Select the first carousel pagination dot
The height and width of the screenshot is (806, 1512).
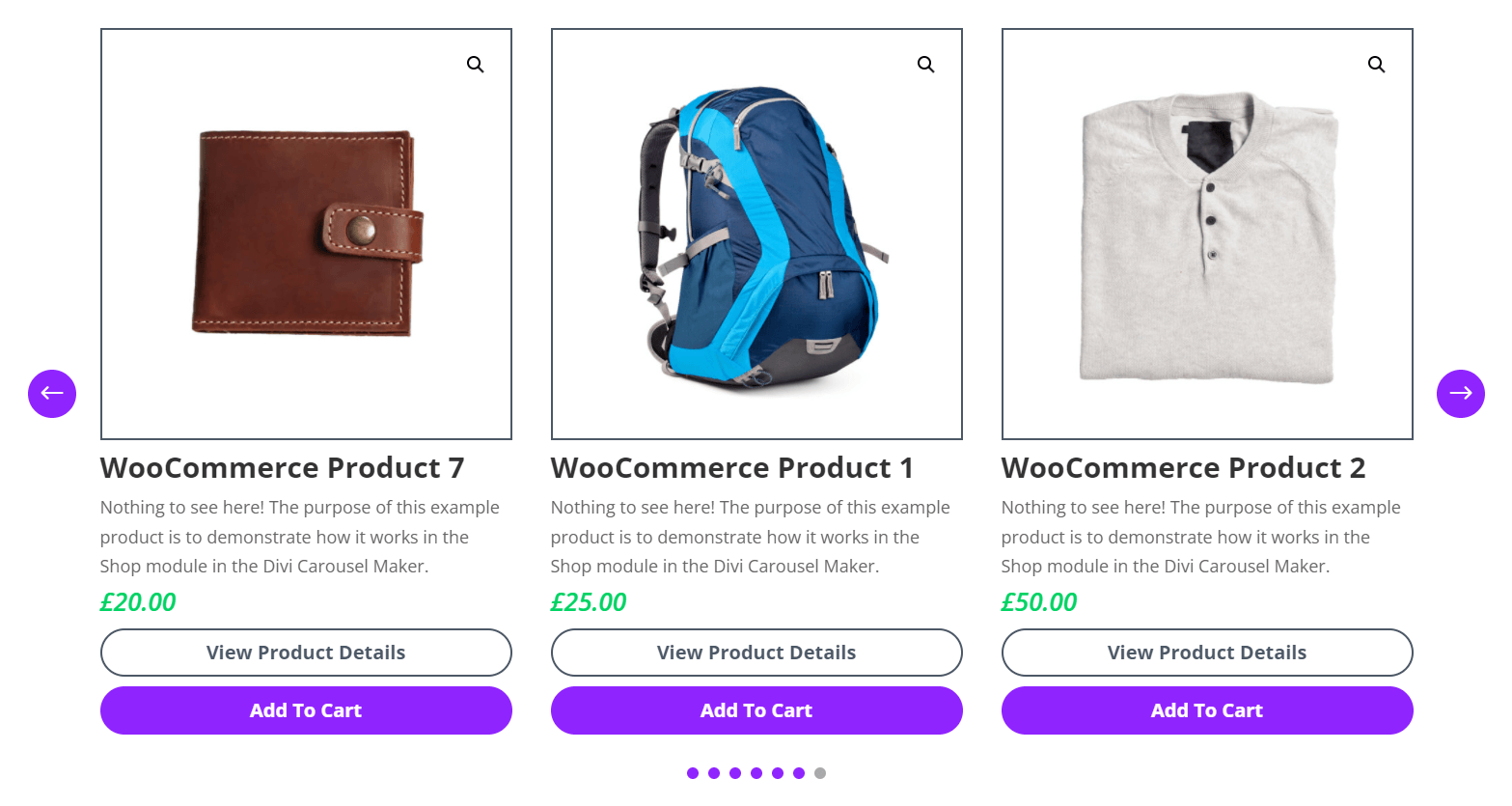pyautogui.click(x=693, y=773)
